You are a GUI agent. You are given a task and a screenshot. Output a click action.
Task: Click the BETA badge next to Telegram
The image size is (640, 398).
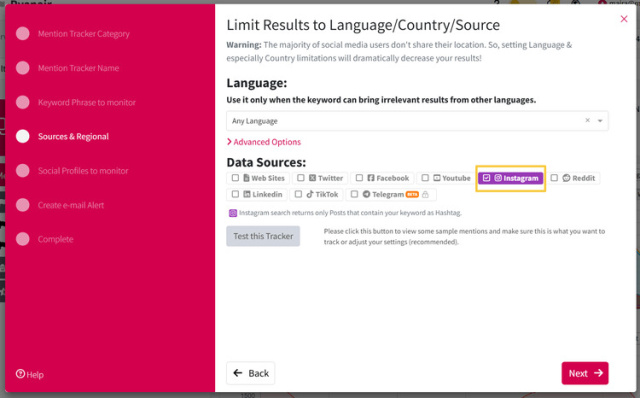coord(412,194)
